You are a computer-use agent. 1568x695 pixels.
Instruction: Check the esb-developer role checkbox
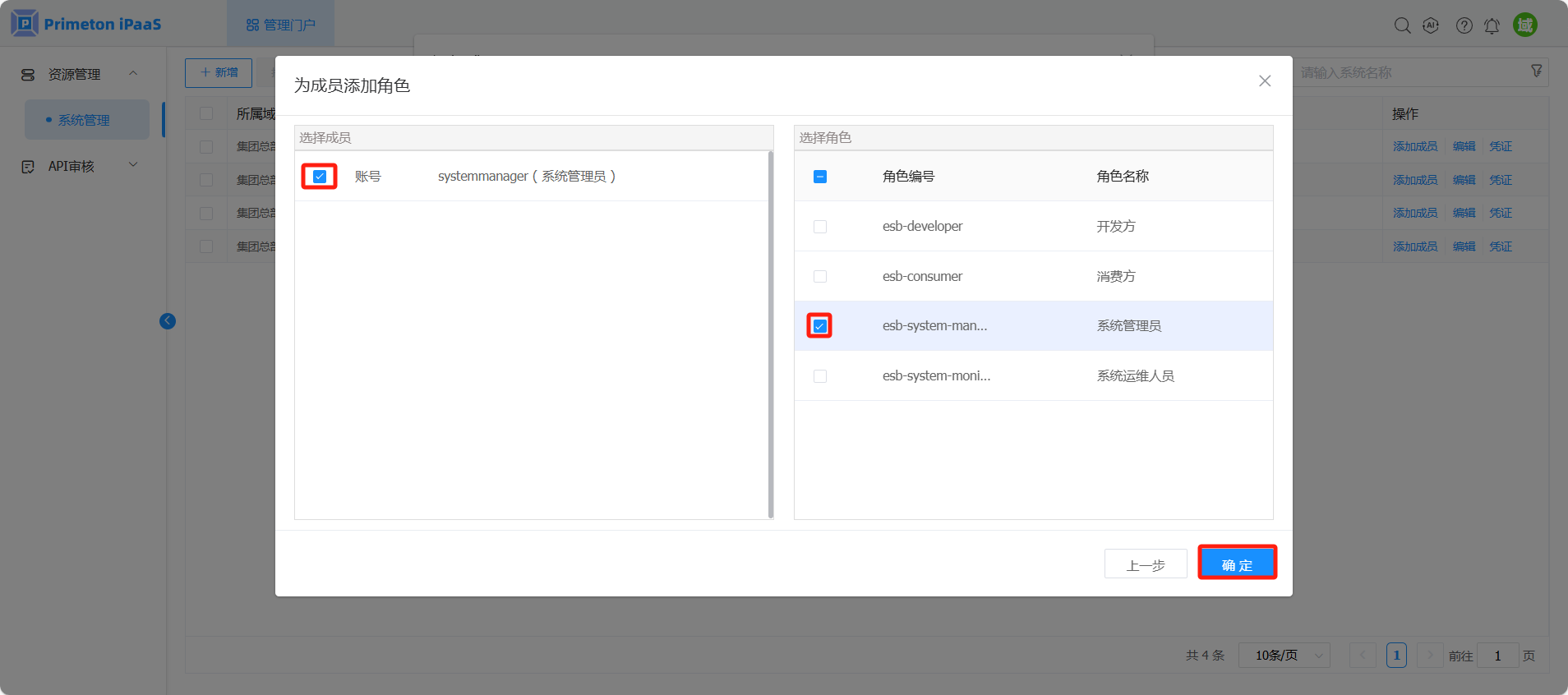[820, 227]
